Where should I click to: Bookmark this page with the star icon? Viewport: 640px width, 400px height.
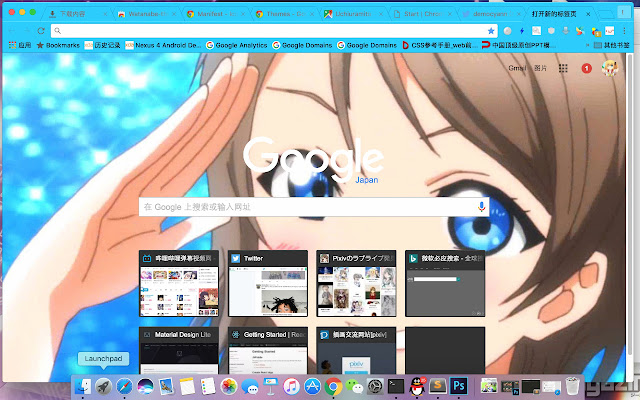491,31
